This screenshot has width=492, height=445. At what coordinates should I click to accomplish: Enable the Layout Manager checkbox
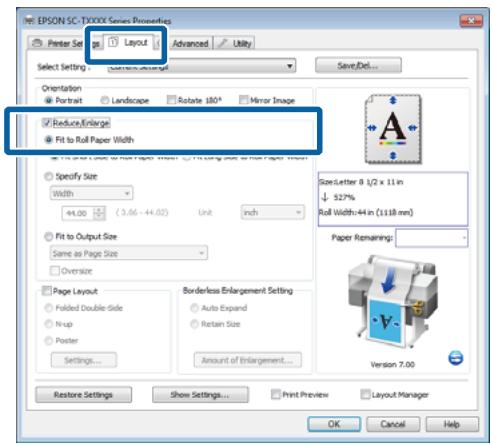(x=365, y=394)
